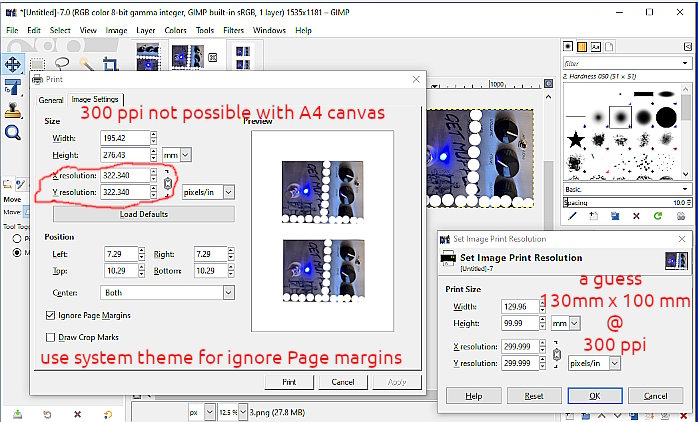Open the Colors menu
The height and width of the screenshot is (422, 698).
175,30
